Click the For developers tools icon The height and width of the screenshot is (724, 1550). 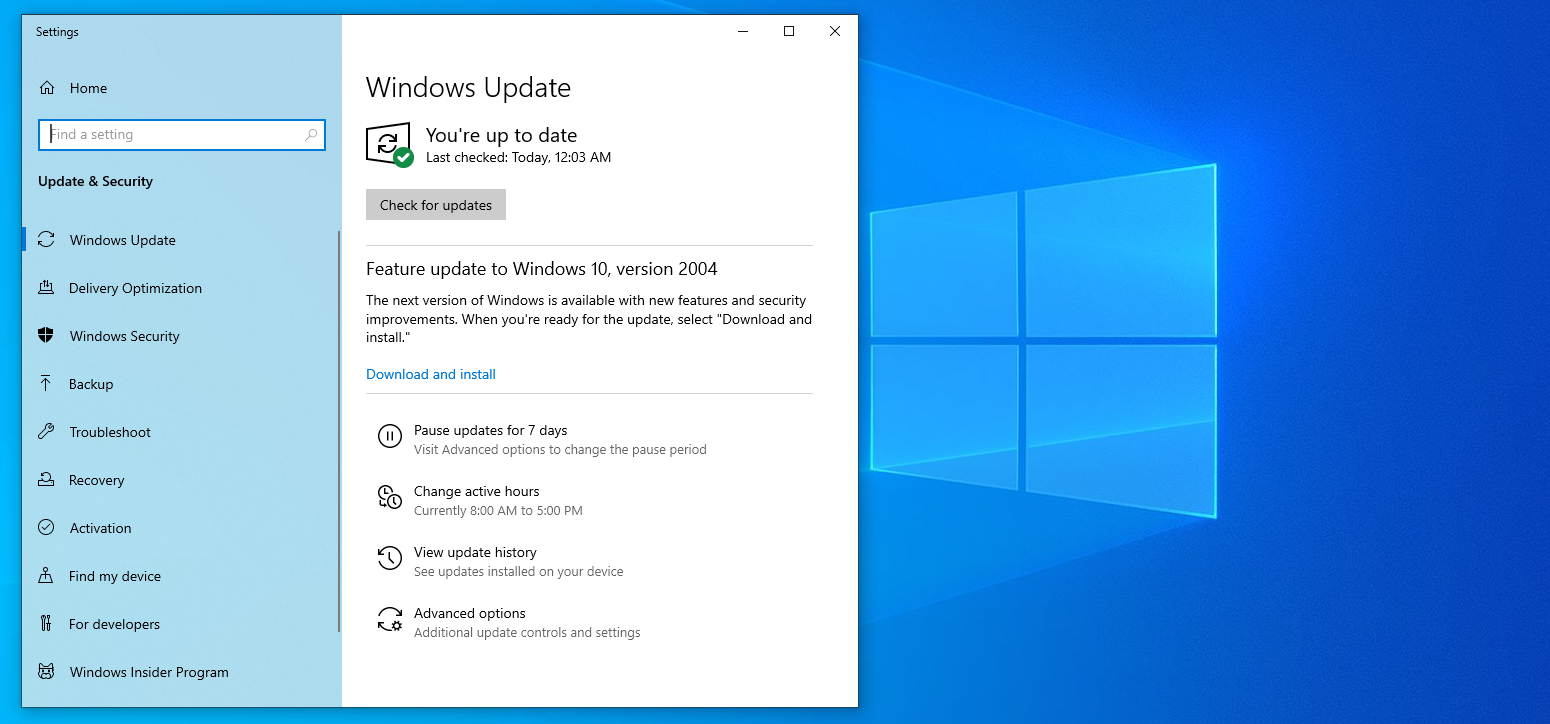click(46, 624)
